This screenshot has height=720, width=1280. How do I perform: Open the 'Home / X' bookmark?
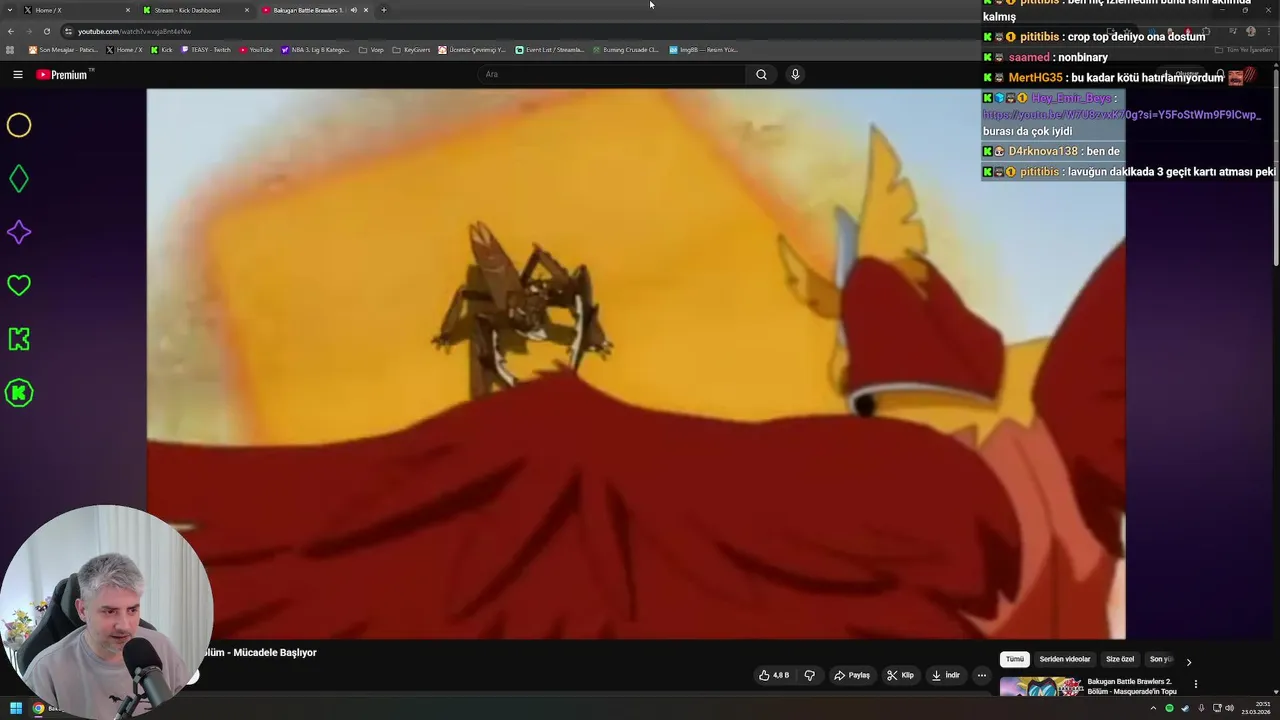(124, 49)
